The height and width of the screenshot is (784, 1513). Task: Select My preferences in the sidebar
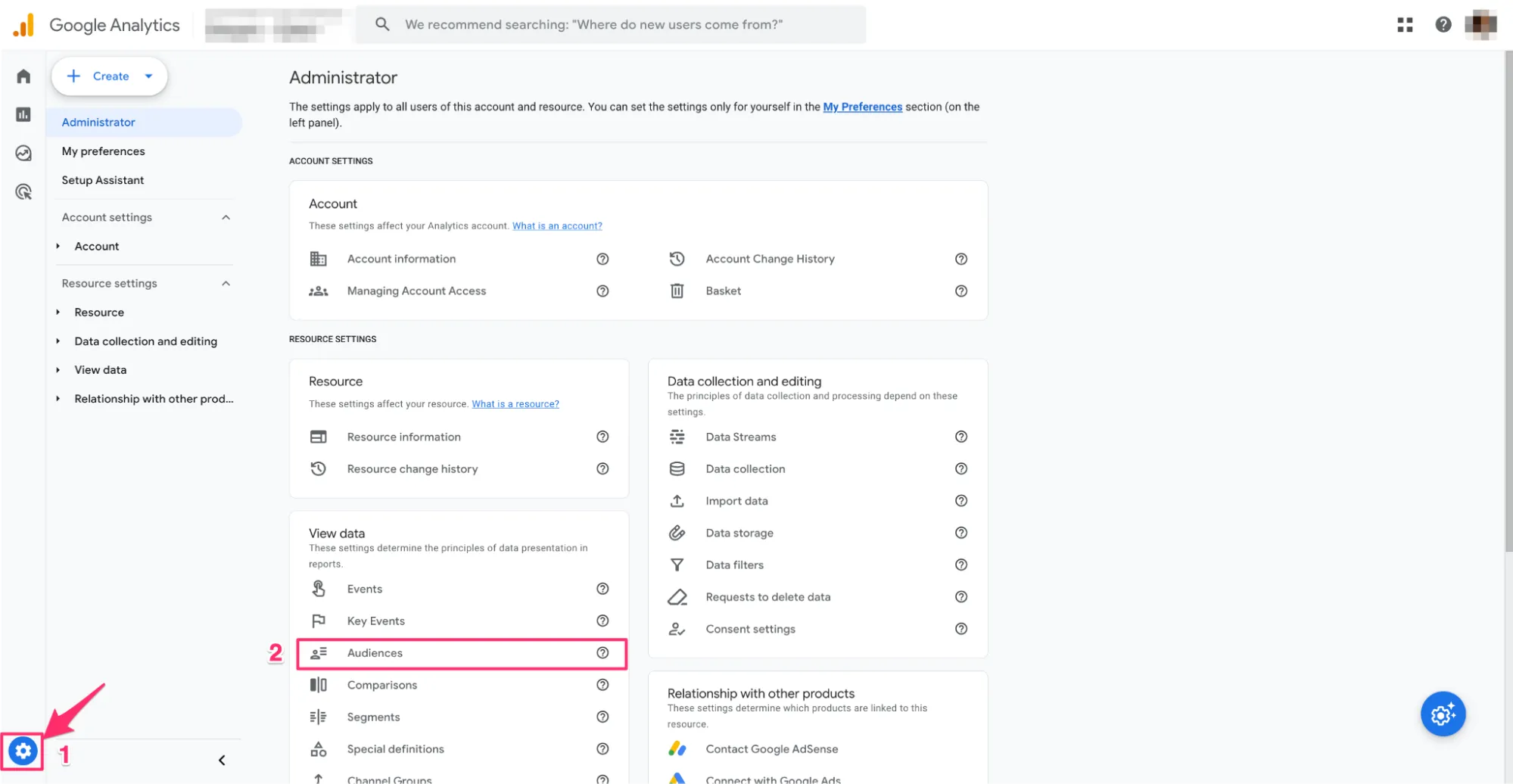click(x=103, y=151)
